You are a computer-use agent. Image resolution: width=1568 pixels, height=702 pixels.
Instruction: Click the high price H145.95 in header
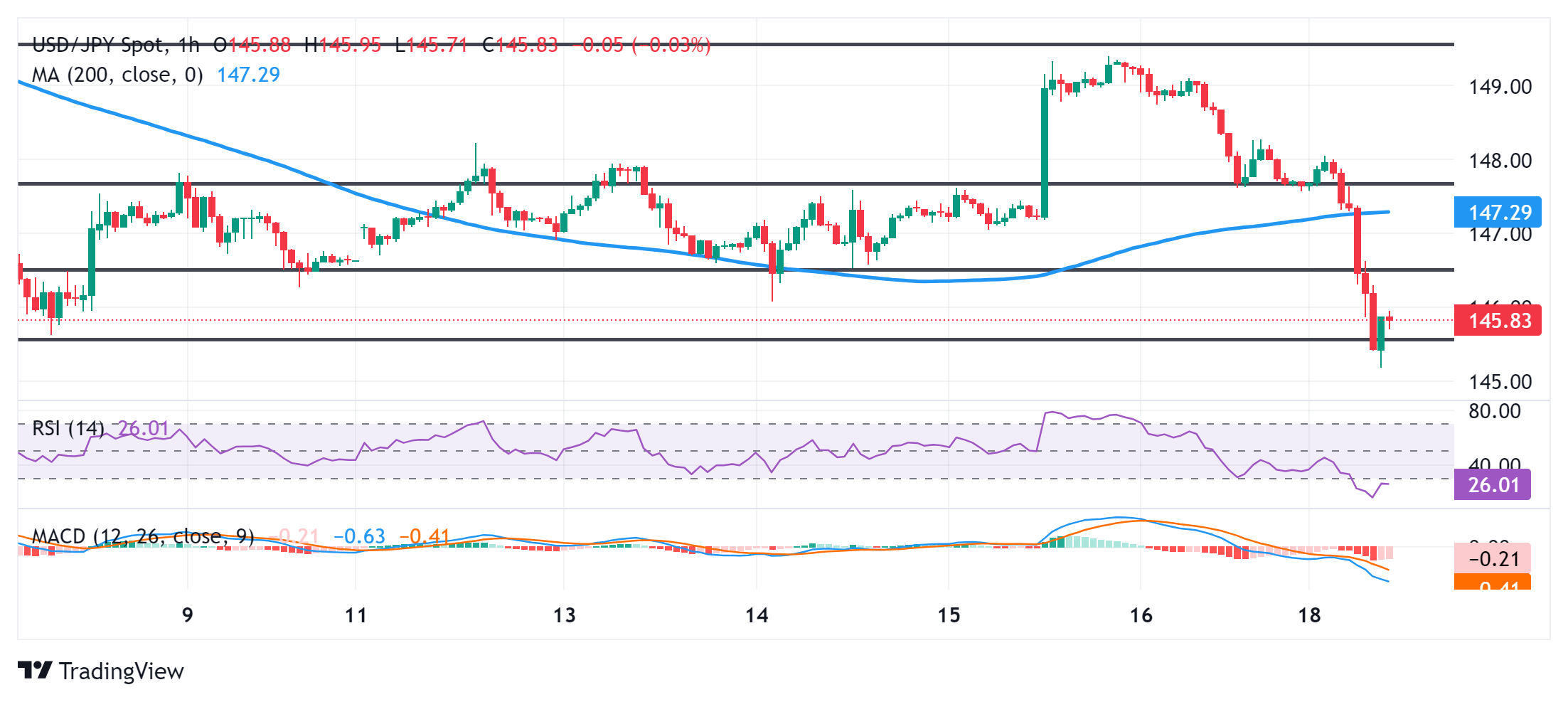342,45
